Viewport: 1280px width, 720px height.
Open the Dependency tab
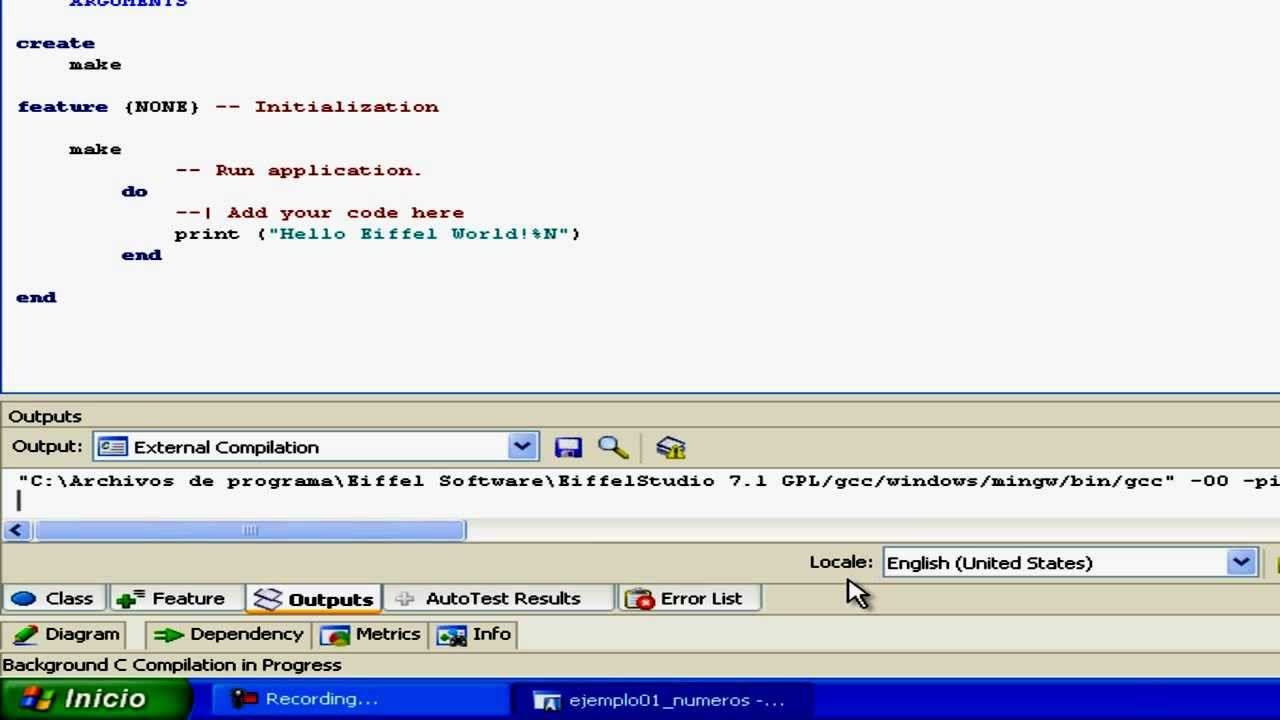click(x=229, y=634)
